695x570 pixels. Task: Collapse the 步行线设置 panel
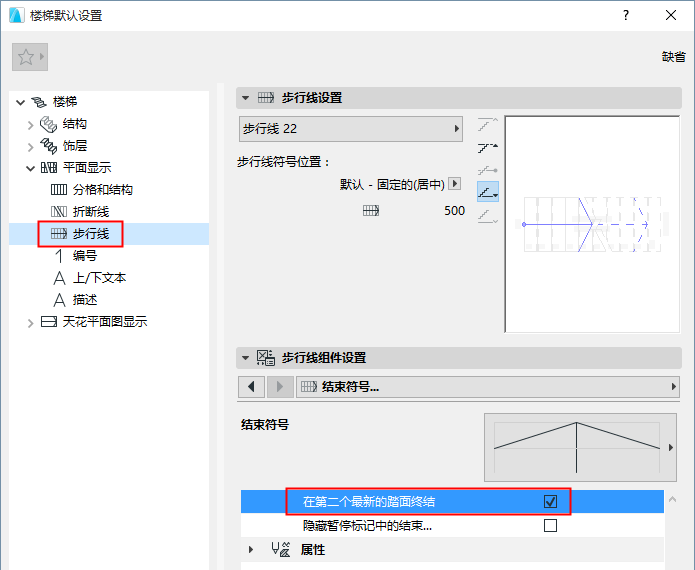[x=245, y=98]
